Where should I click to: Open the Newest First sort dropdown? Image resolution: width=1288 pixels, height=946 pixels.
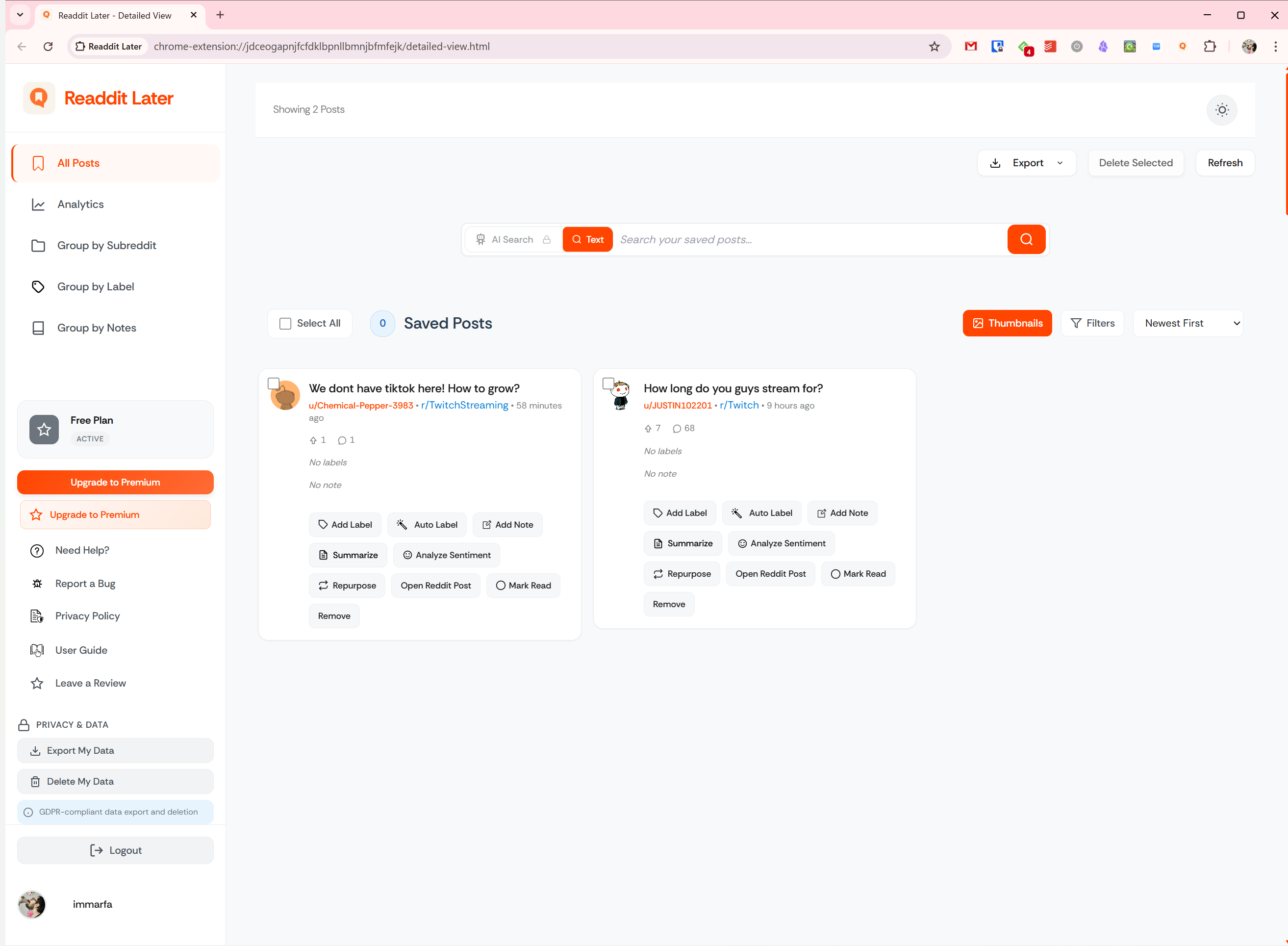click(1187, 324)
